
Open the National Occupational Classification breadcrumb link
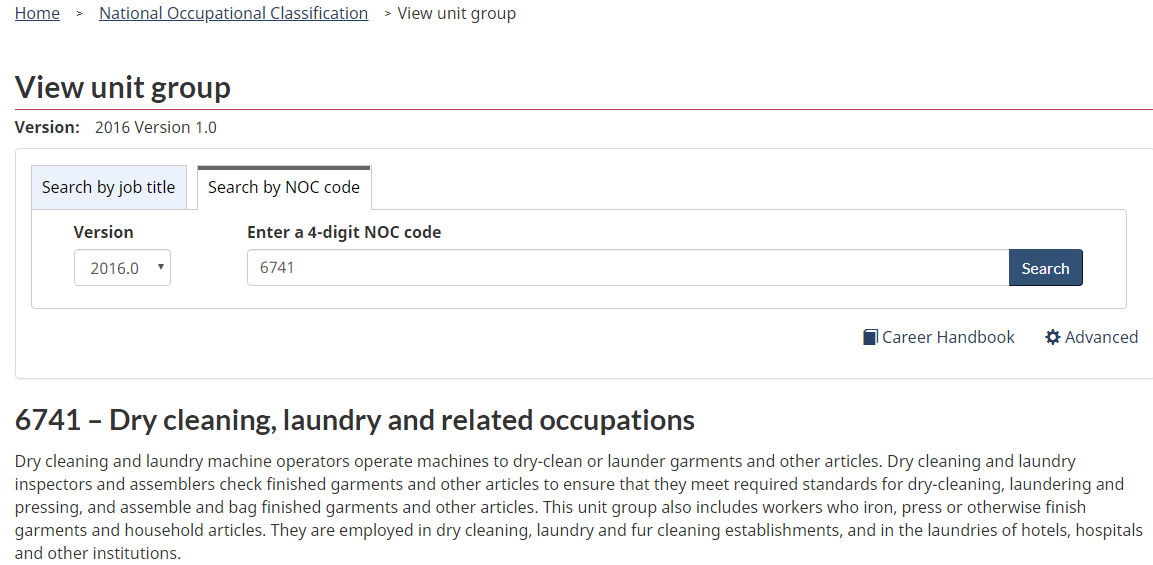[234, 13]
